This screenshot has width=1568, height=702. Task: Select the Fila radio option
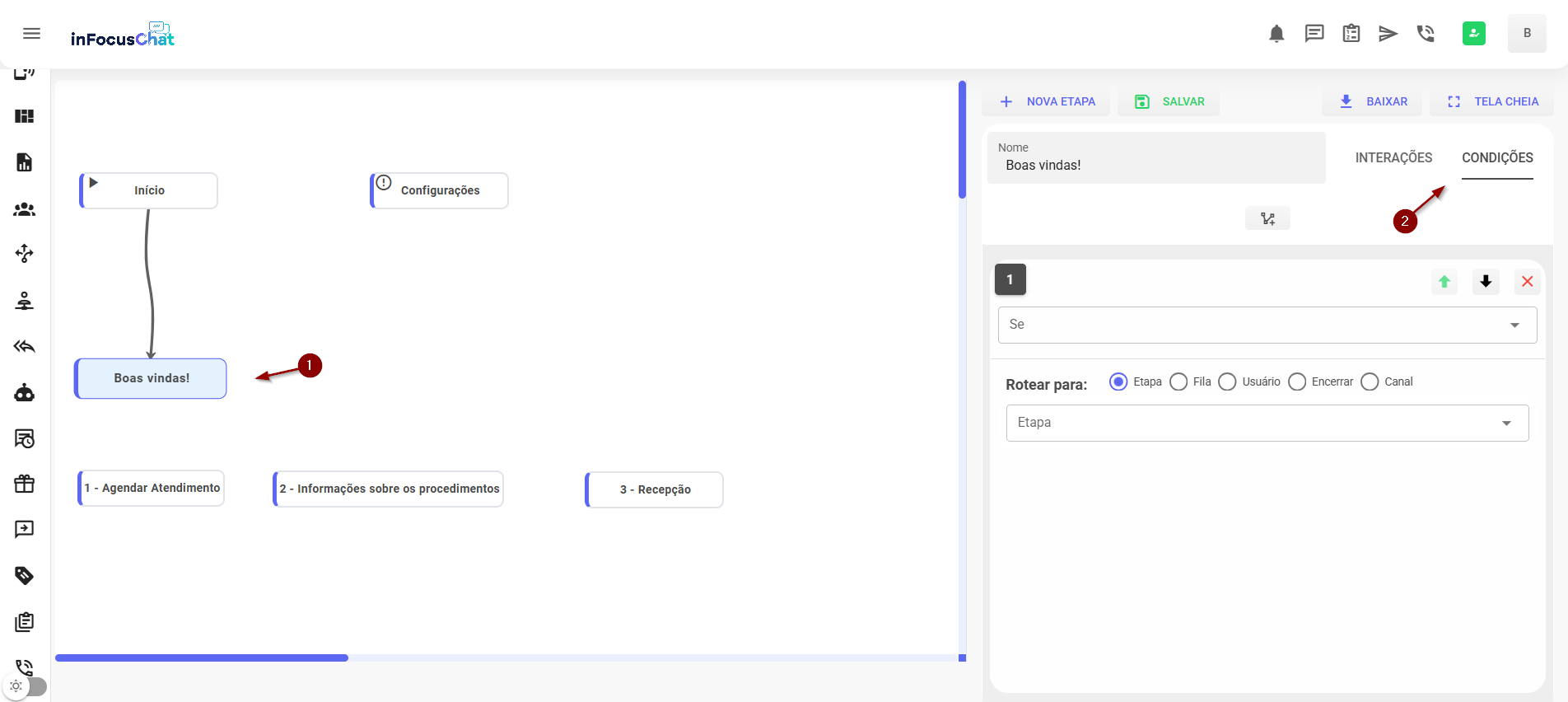point(1178,381)
